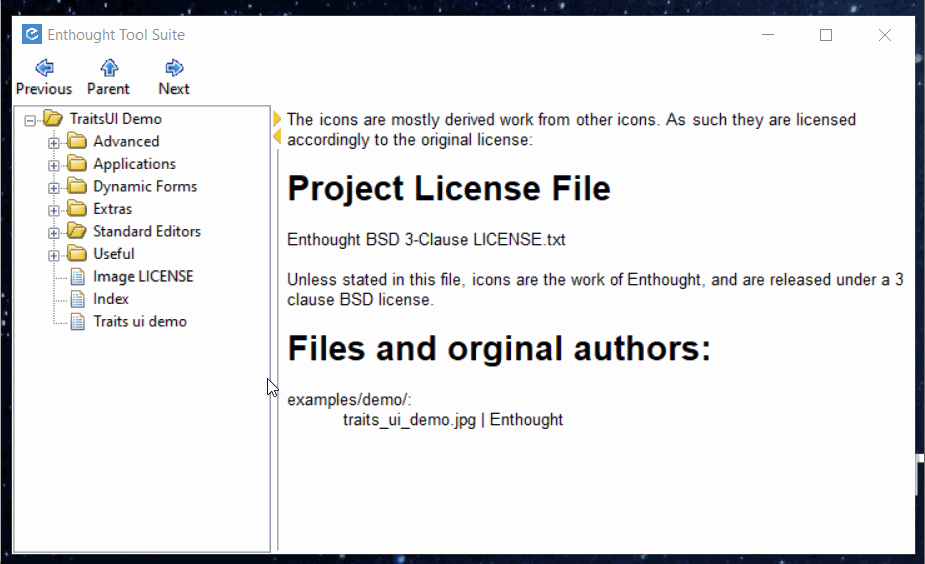This screenshot has height=564, width=925.
Task: Expand the Useful tree node
Action: (x=54, y=255)
